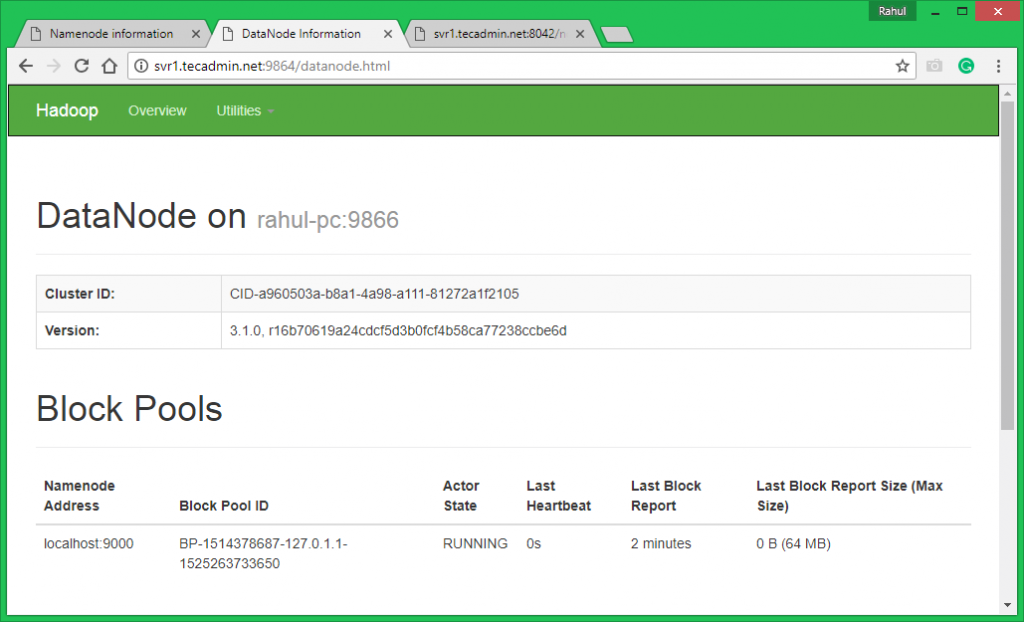The width and height of the screenshot is (1024, 622).
Task: Switch to the Namenode information tab
Action: (110, 34)
